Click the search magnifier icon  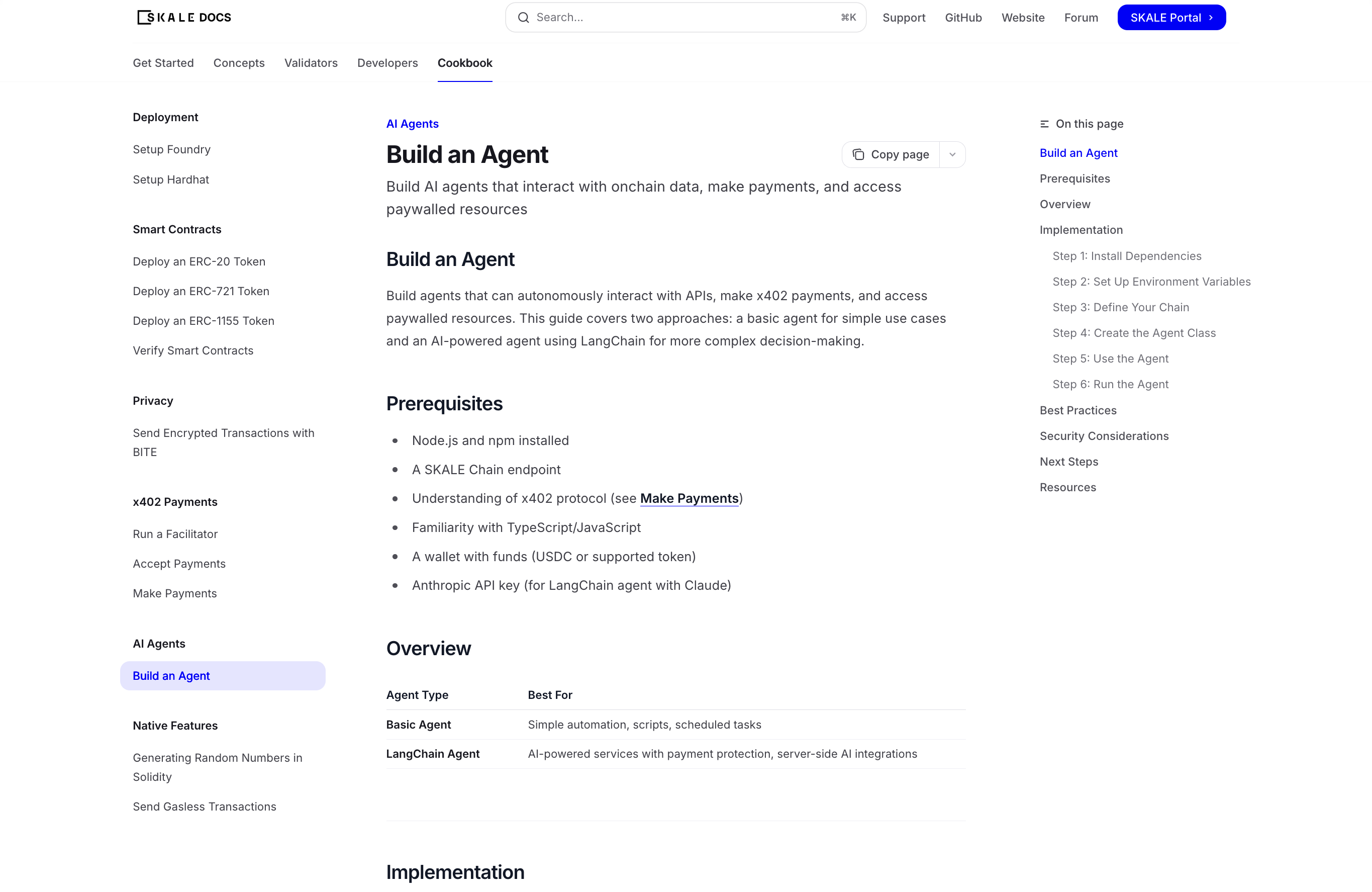coord(523,17)
